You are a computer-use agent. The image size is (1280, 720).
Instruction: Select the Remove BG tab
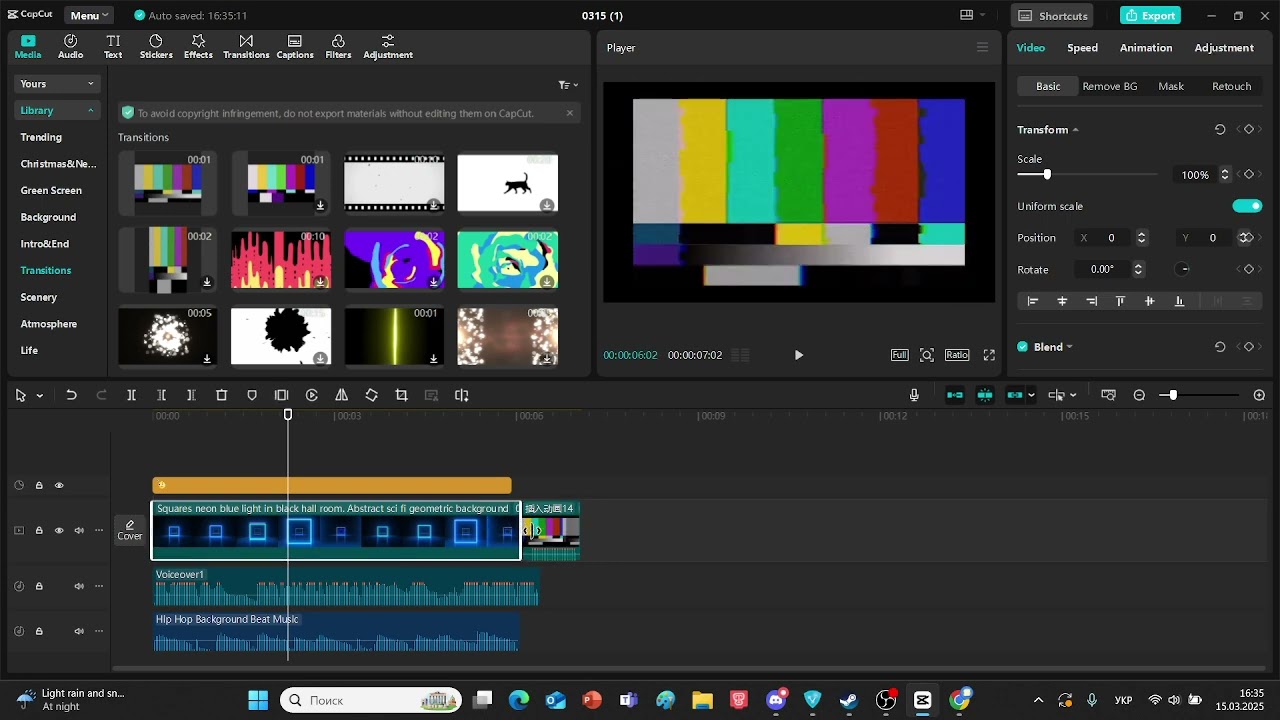click(x=1110, y=86)
